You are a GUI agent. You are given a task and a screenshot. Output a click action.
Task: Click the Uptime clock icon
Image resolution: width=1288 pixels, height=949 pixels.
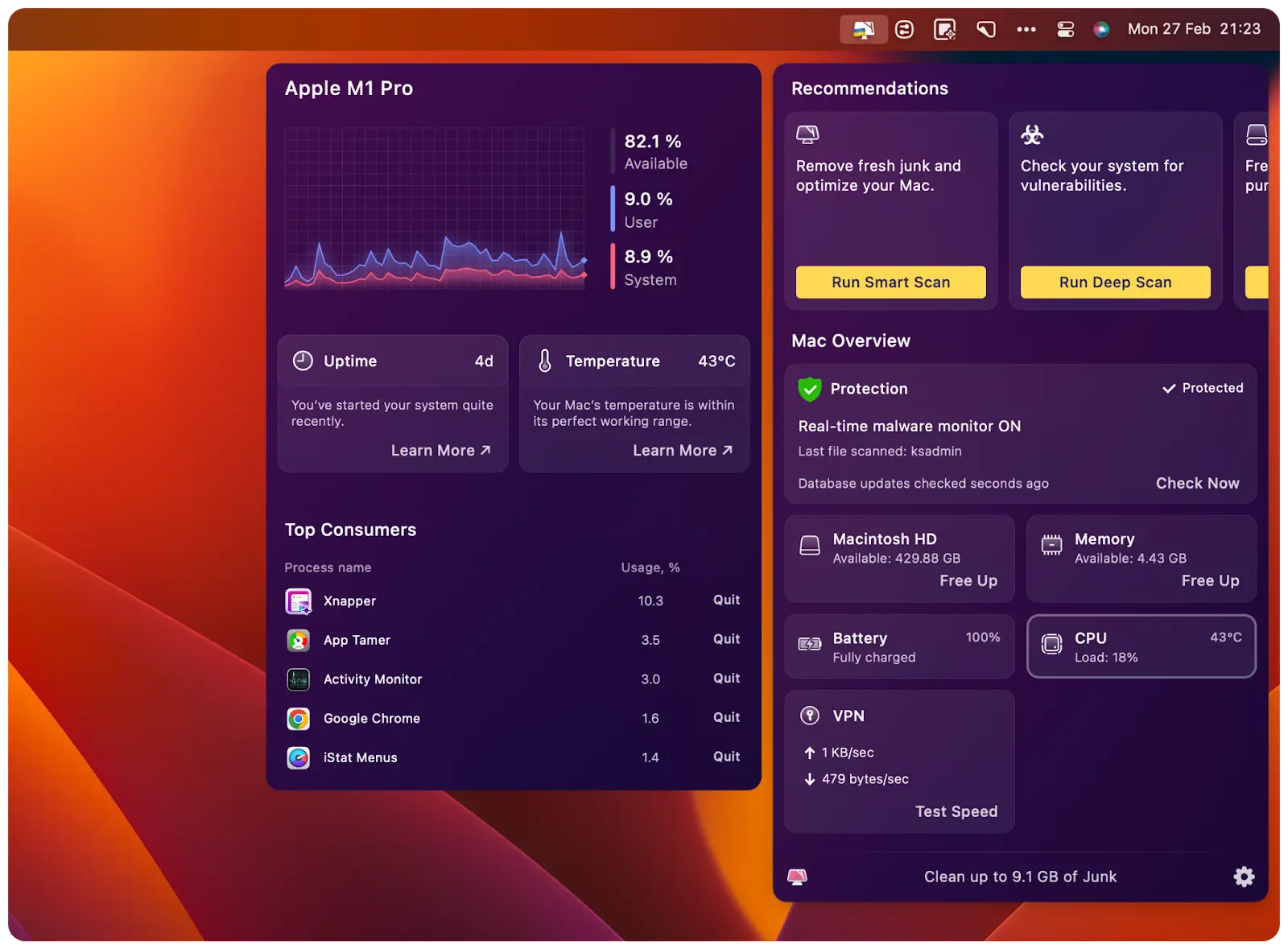pyautogui.click(x=303, y=361)
